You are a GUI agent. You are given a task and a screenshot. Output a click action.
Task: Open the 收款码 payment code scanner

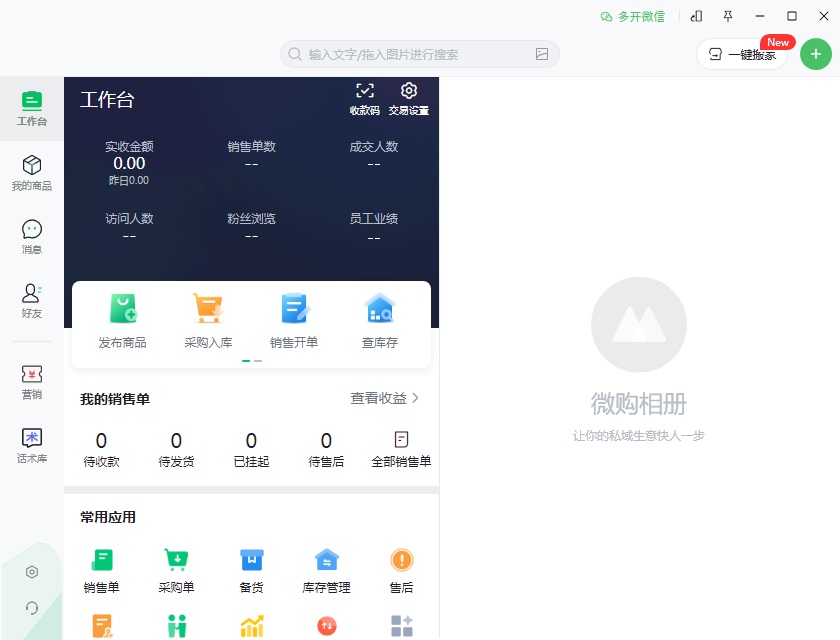[365, 99]
